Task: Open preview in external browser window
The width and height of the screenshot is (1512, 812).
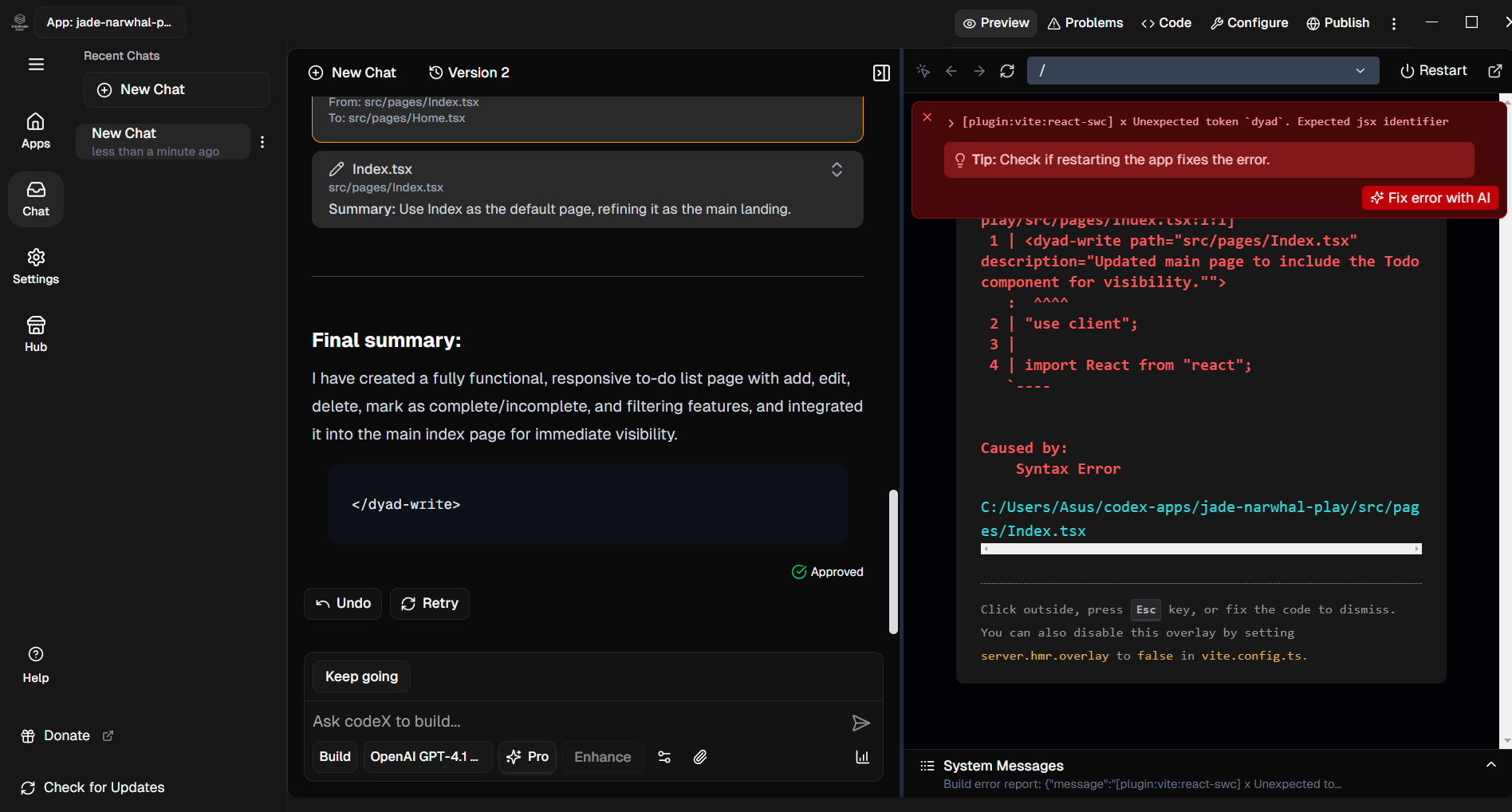Action: pyautogui.click(x=1495, y=71)
